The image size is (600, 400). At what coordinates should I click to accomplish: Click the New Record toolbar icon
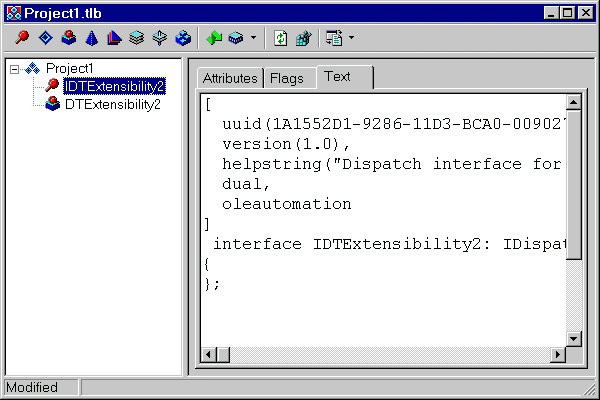point(137,39)
